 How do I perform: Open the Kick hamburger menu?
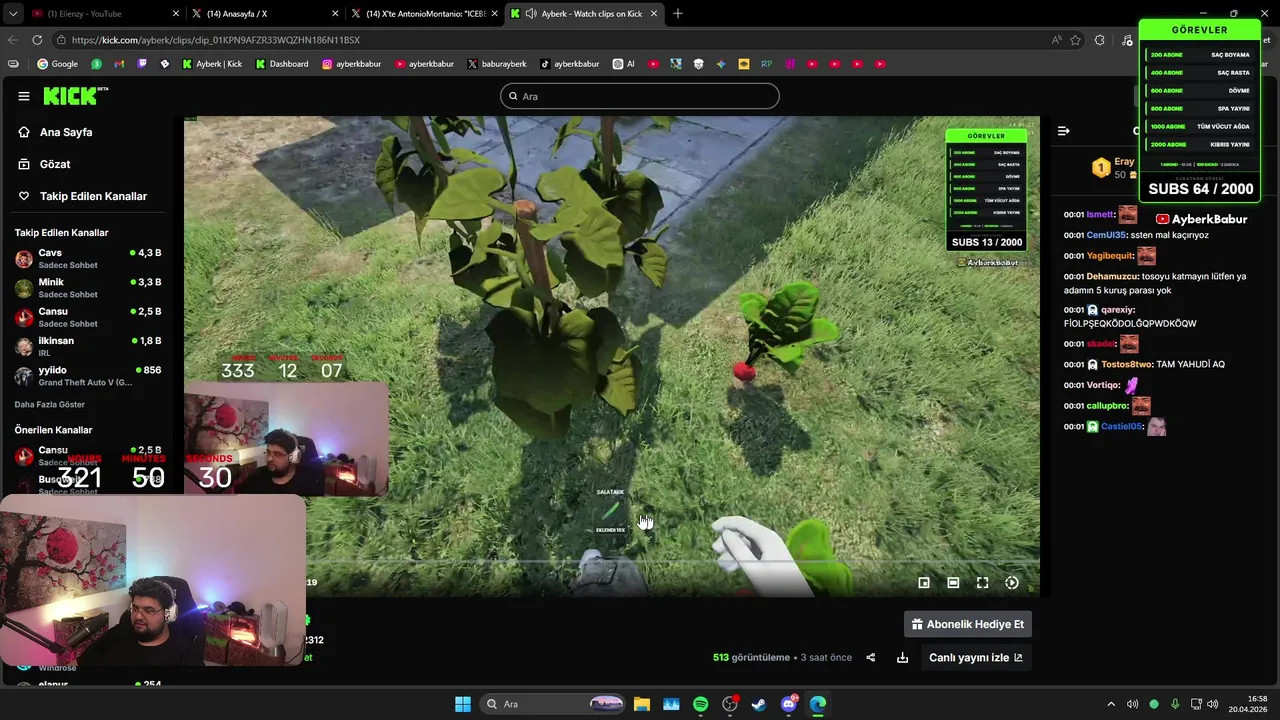24,96
